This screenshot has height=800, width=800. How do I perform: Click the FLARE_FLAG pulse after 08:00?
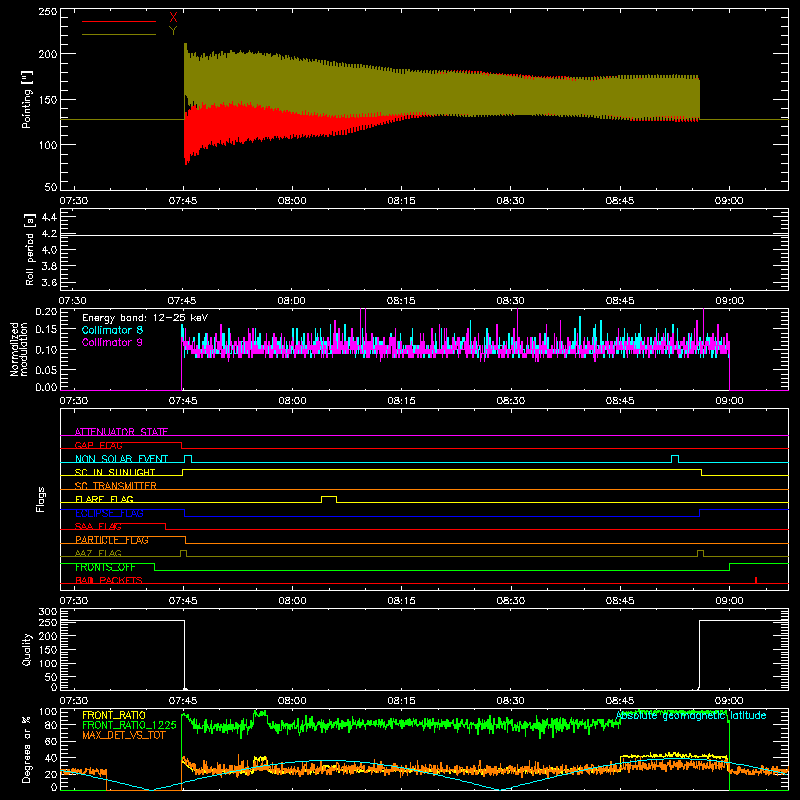tap(329, 498)
